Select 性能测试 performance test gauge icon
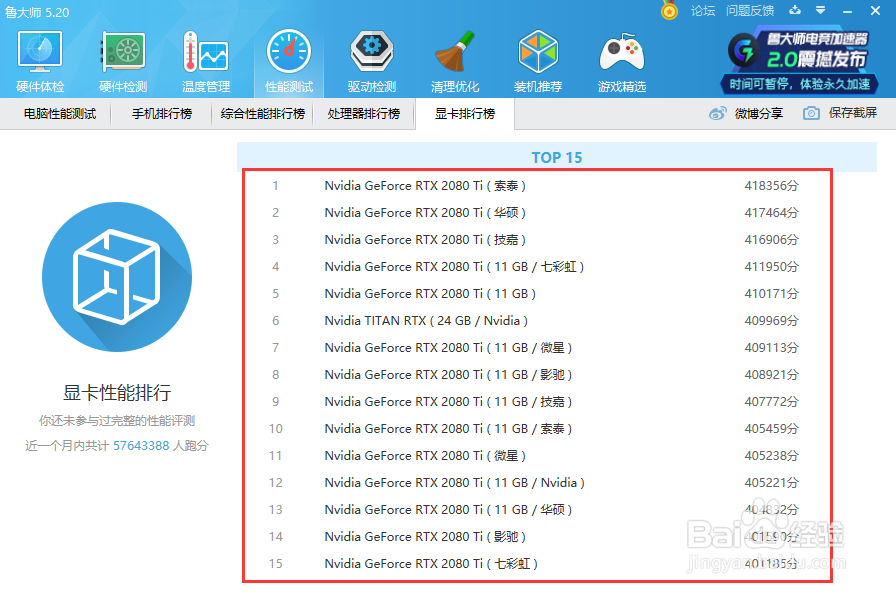Screen dimensions: 896x594 [289, 52]
